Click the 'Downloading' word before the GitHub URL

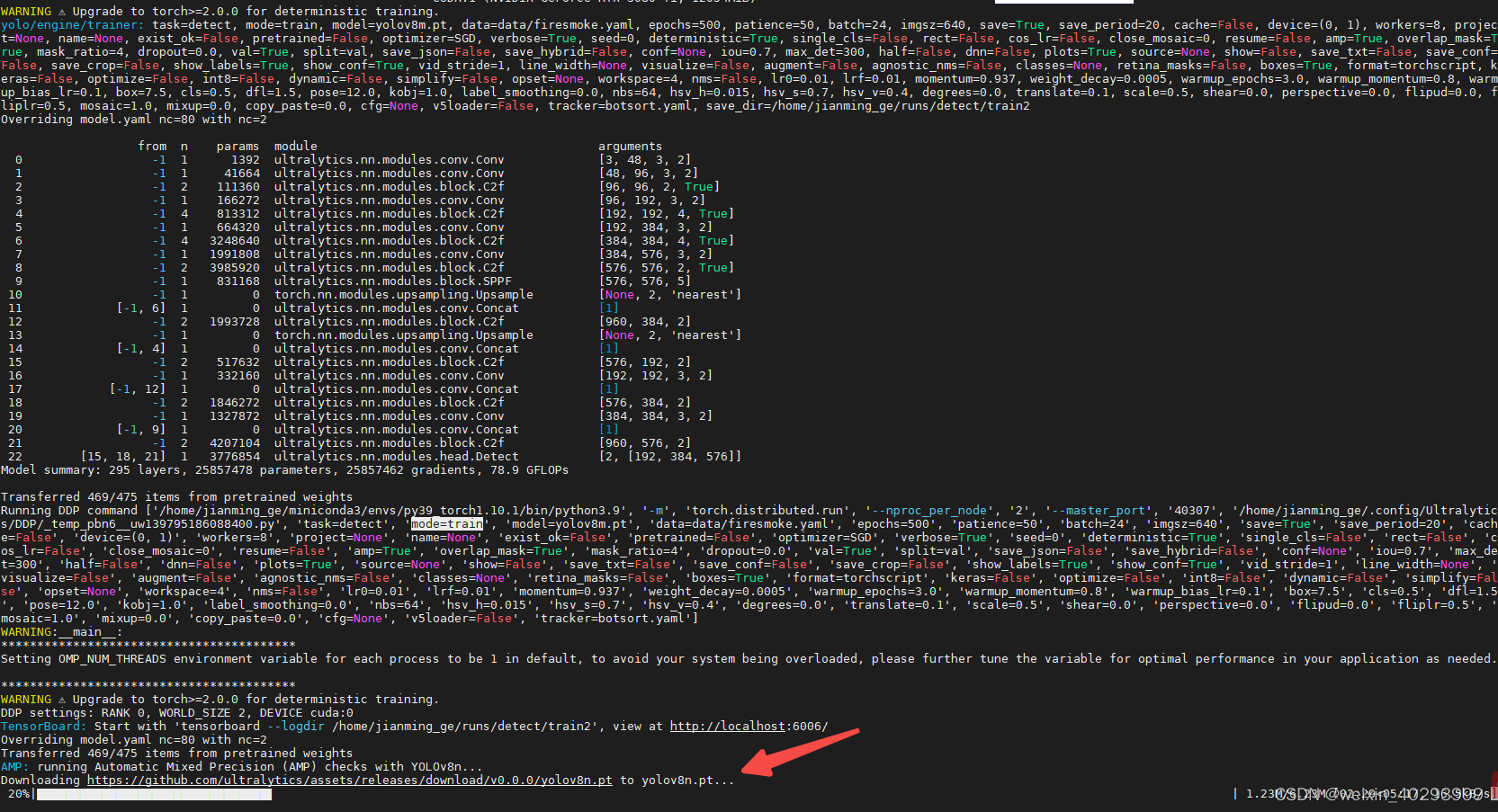(x=40, y=781)
